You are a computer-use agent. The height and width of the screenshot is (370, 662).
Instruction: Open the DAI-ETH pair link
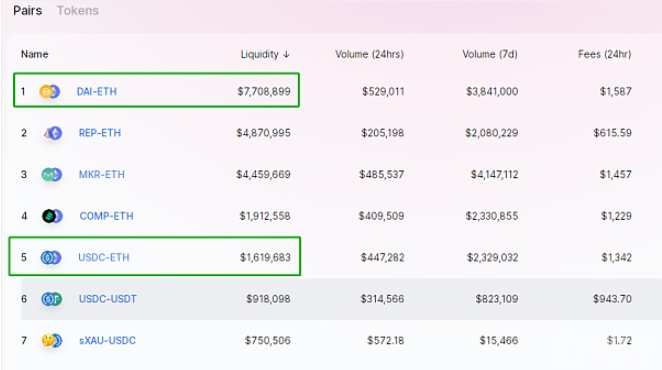click(x=97, y=91)
